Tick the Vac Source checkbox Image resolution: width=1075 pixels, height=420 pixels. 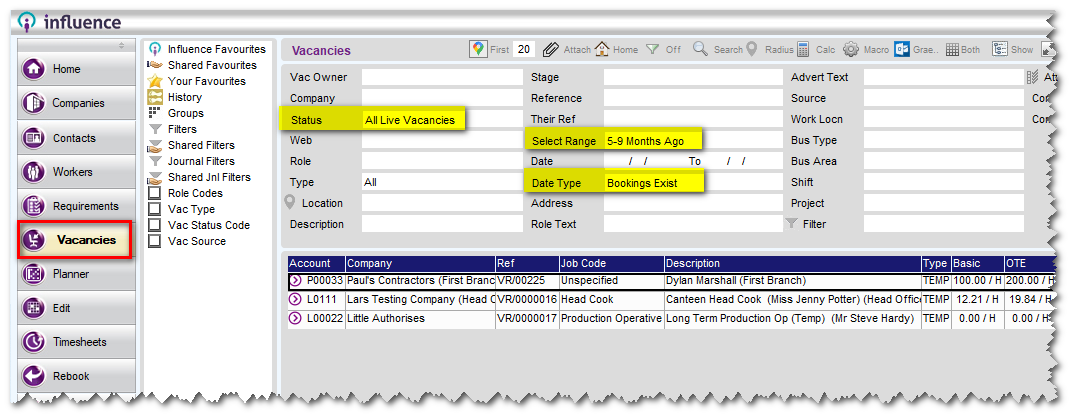[x=155, y=241]
